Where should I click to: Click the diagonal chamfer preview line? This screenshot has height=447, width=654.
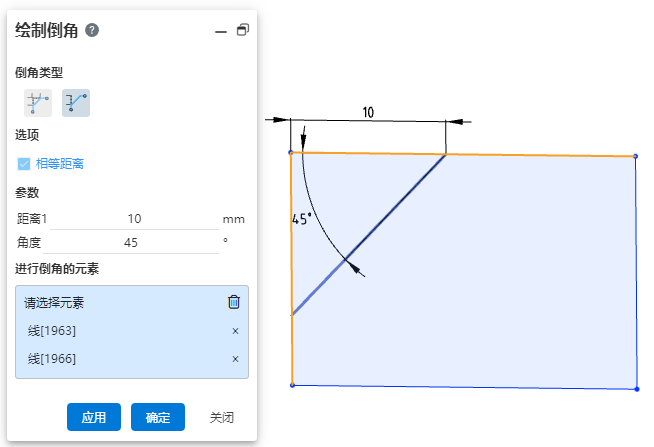[x=369, y=234]
